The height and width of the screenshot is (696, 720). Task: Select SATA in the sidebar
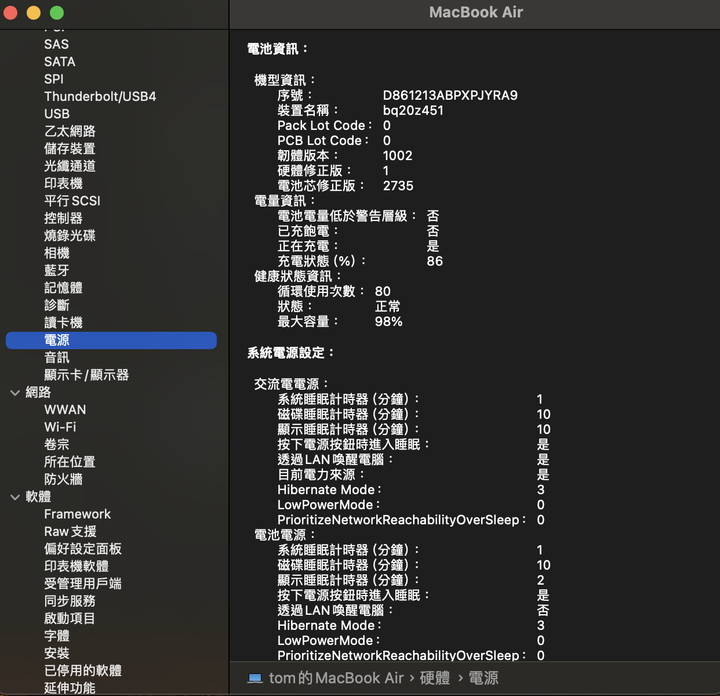60,62
